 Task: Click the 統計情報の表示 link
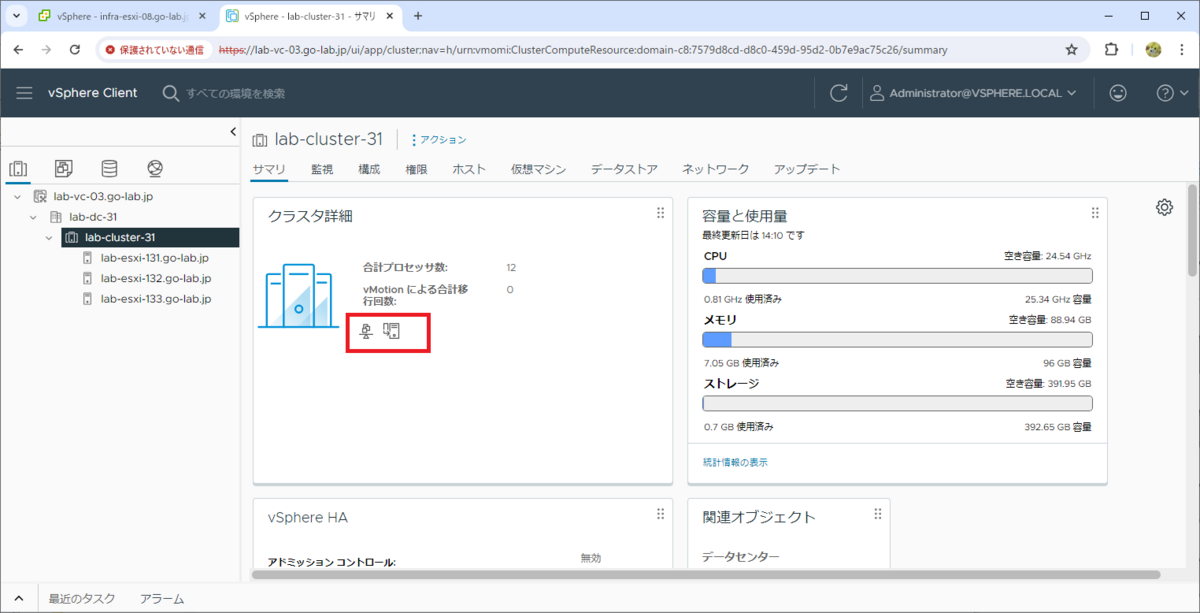tap(735, 462)
